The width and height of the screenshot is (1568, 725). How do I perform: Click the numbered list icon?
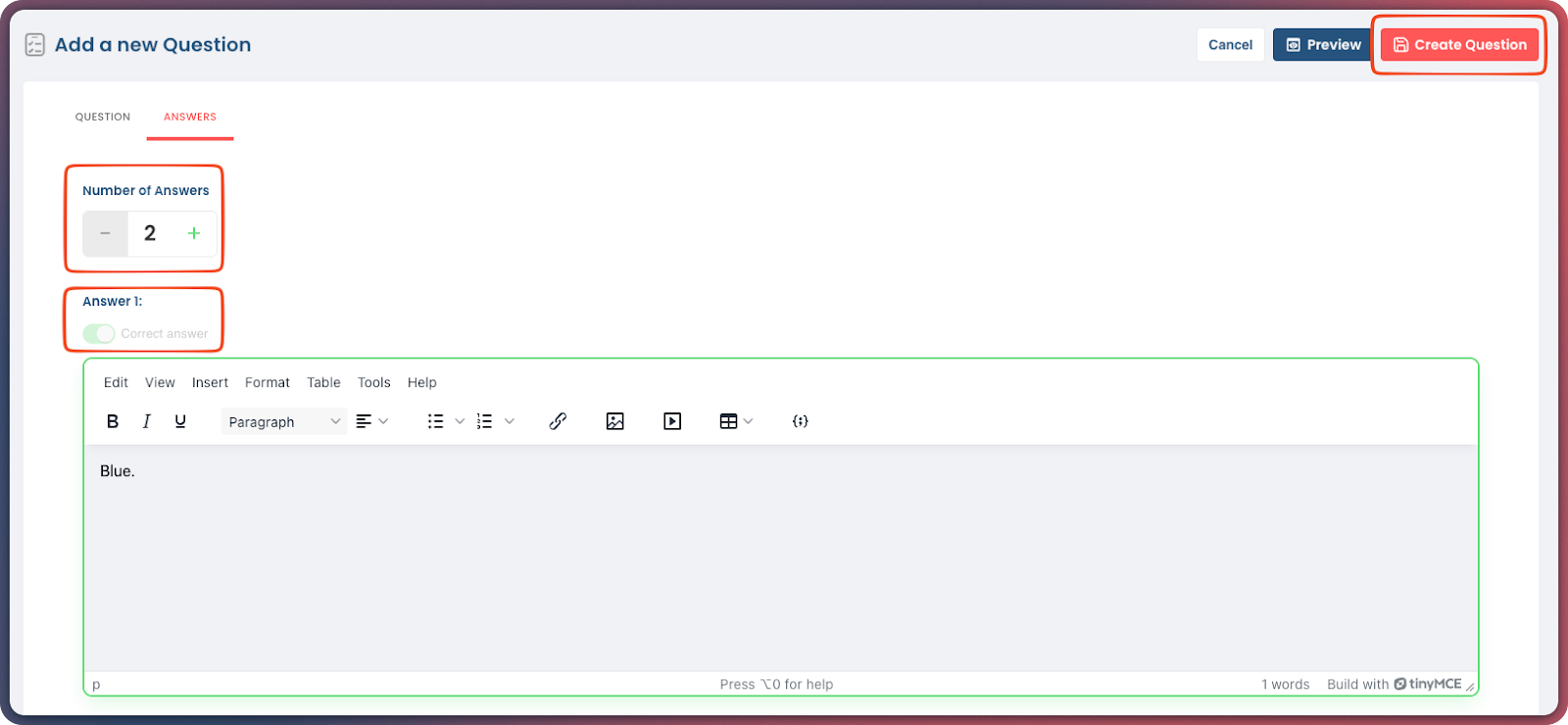[x=485, y=421]
